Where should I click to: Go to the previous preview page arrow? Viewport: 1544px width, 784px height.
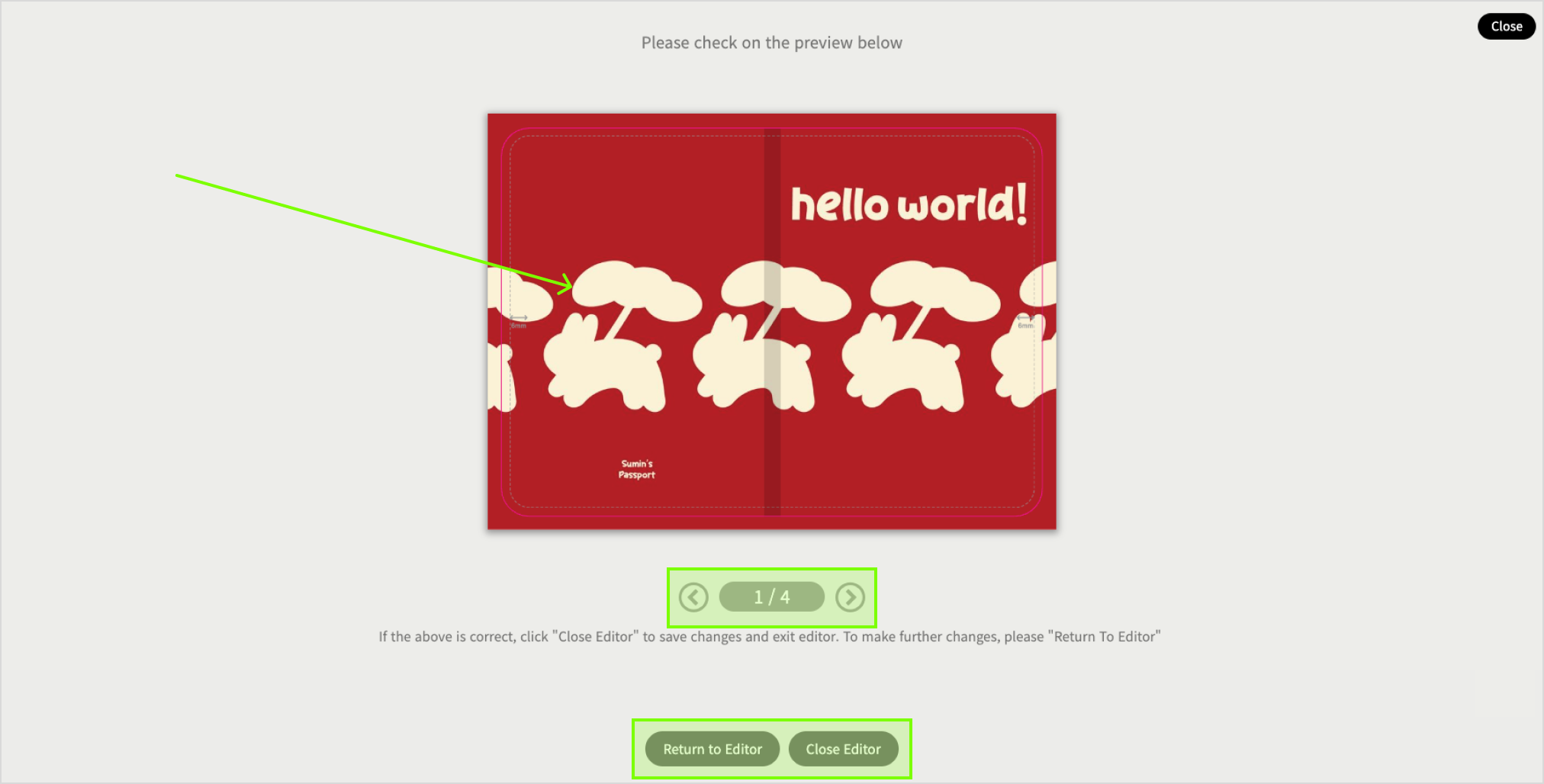coord(693,597)
